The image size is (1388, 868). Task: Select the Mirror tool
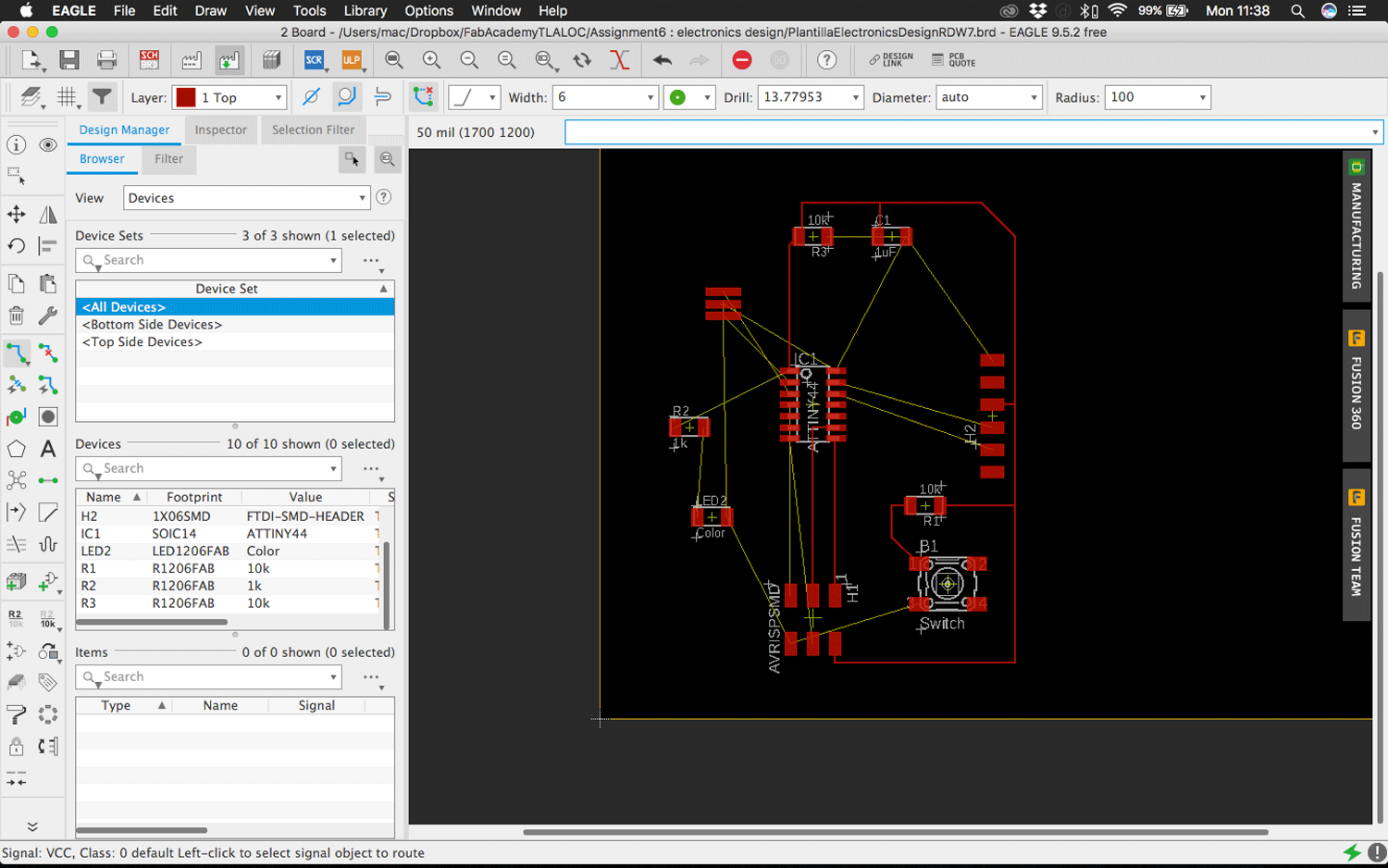[x=48, y=215]
